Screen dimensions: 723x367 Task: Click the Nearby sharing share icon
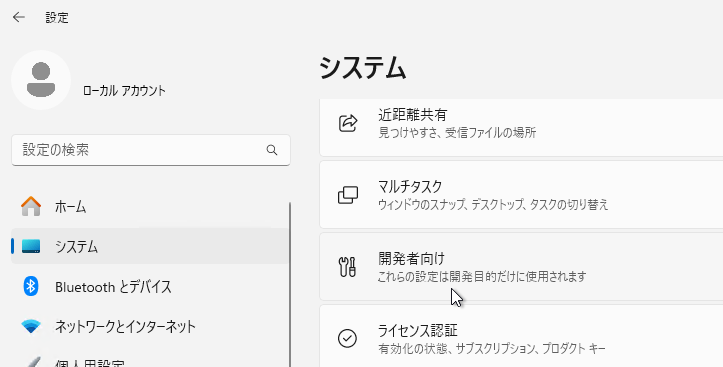(x=348, y=123)
